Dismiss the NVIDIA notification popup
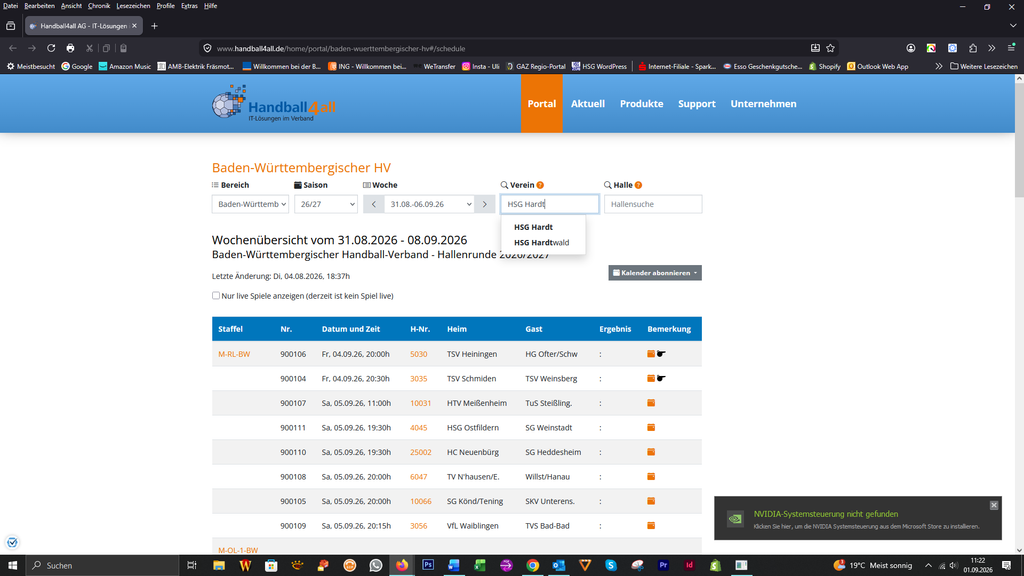 [993, 505]
